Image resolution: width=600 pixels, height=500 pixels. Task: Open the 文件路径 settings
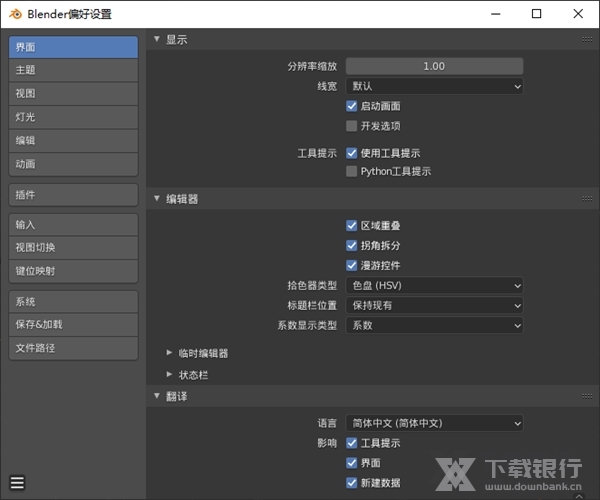tap(73, 348)
